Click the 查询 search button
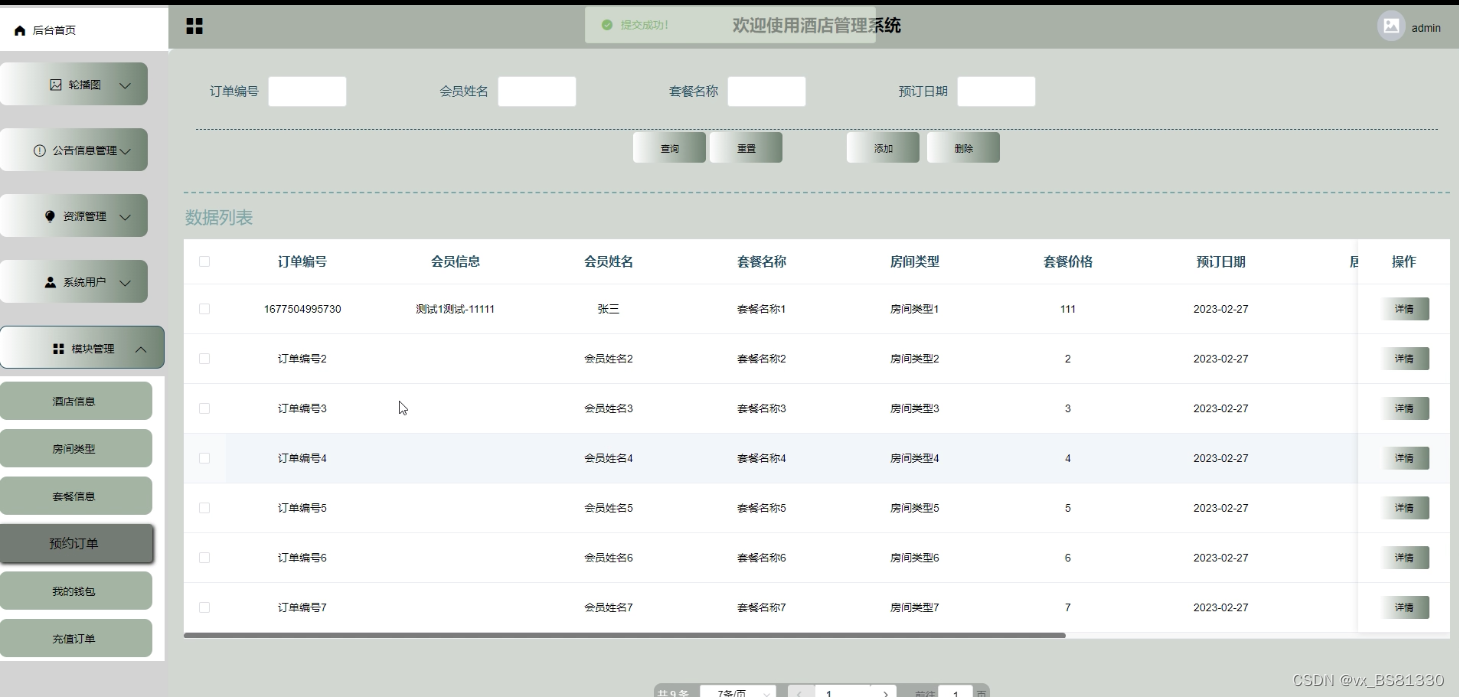The height and width of the screenshot is (697, 1459). point(670,148)
